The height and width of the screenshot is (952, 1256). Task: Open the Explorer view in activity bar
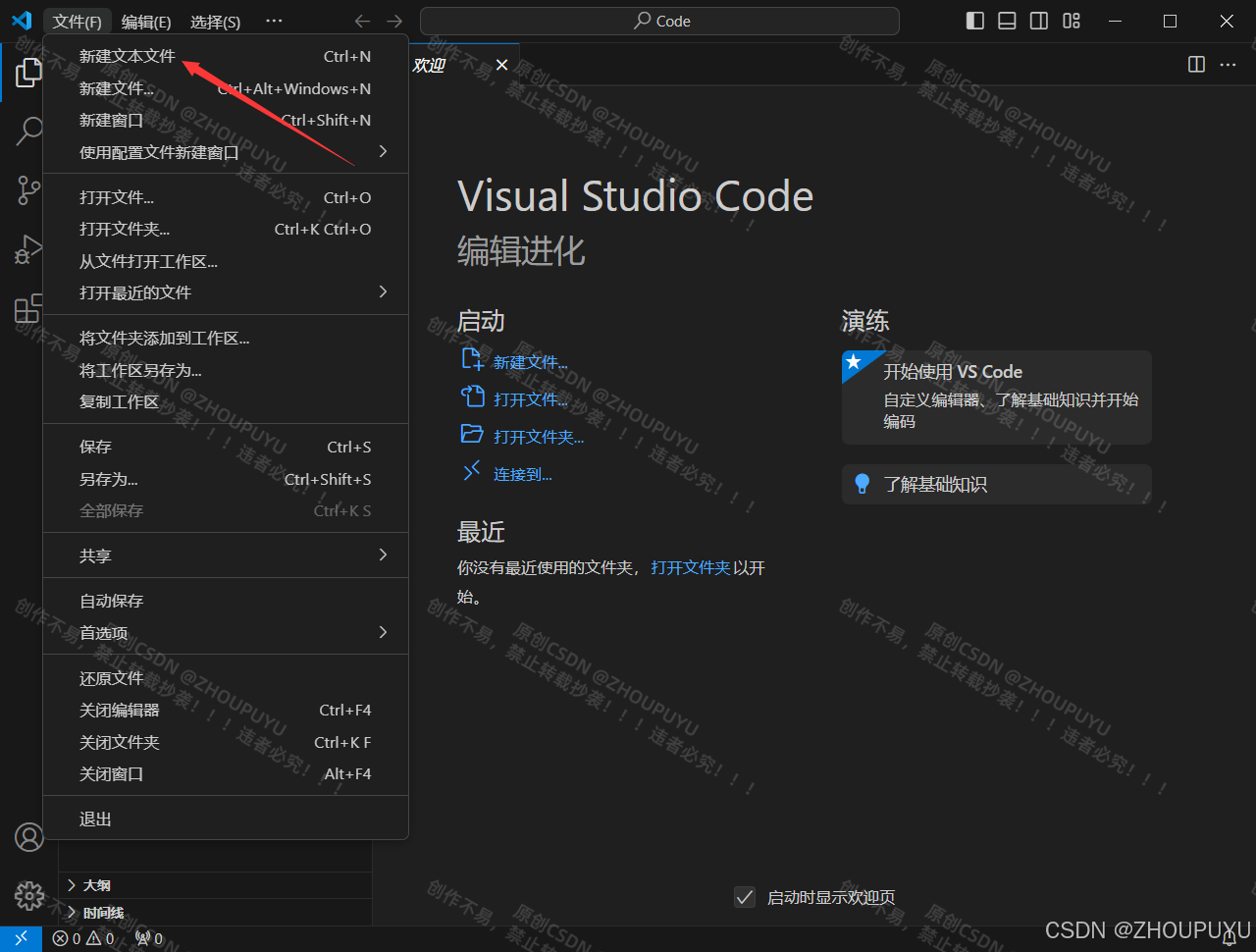(x=28, y=72)
